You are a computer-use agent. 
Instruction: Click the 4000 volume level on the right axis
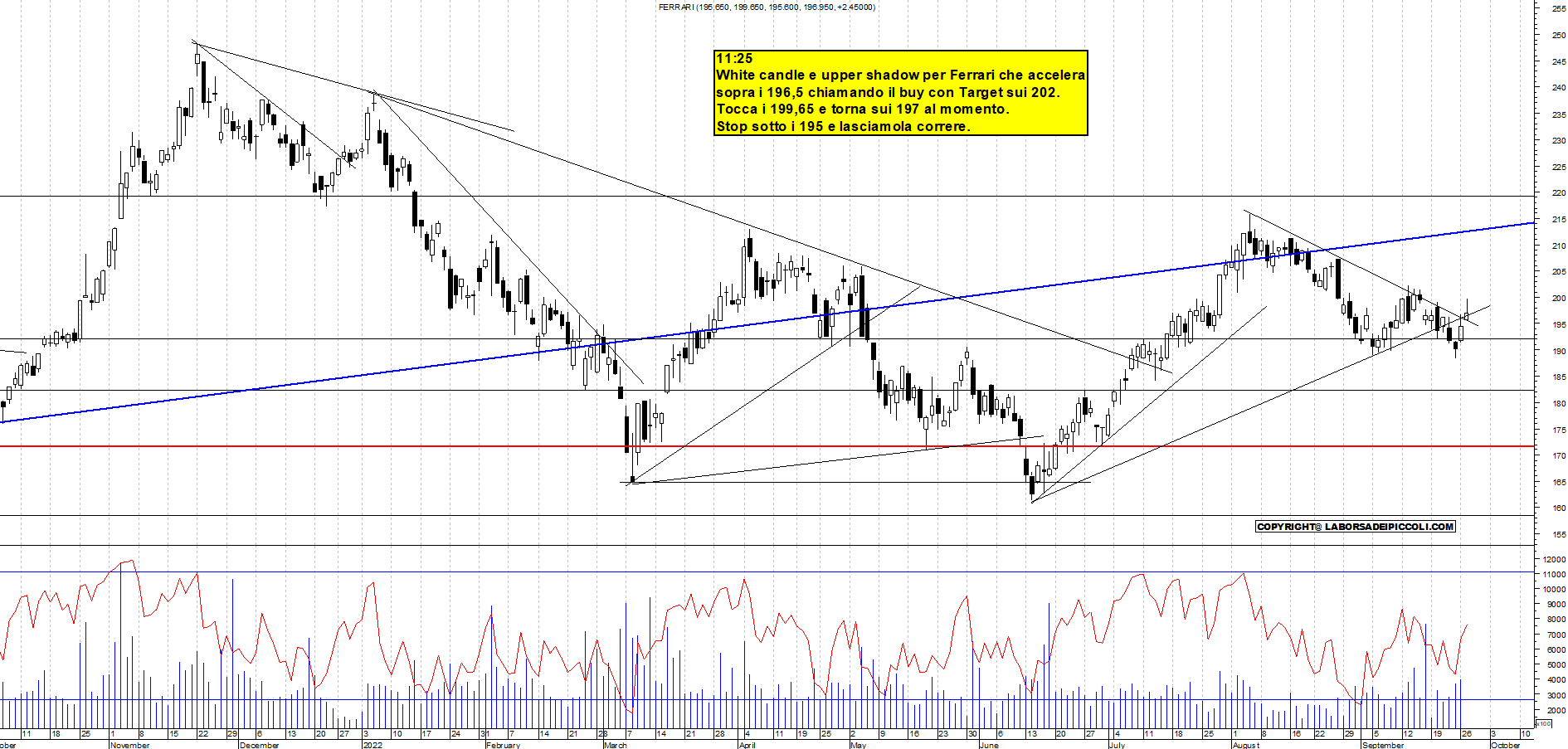(x=1556, y=680)
